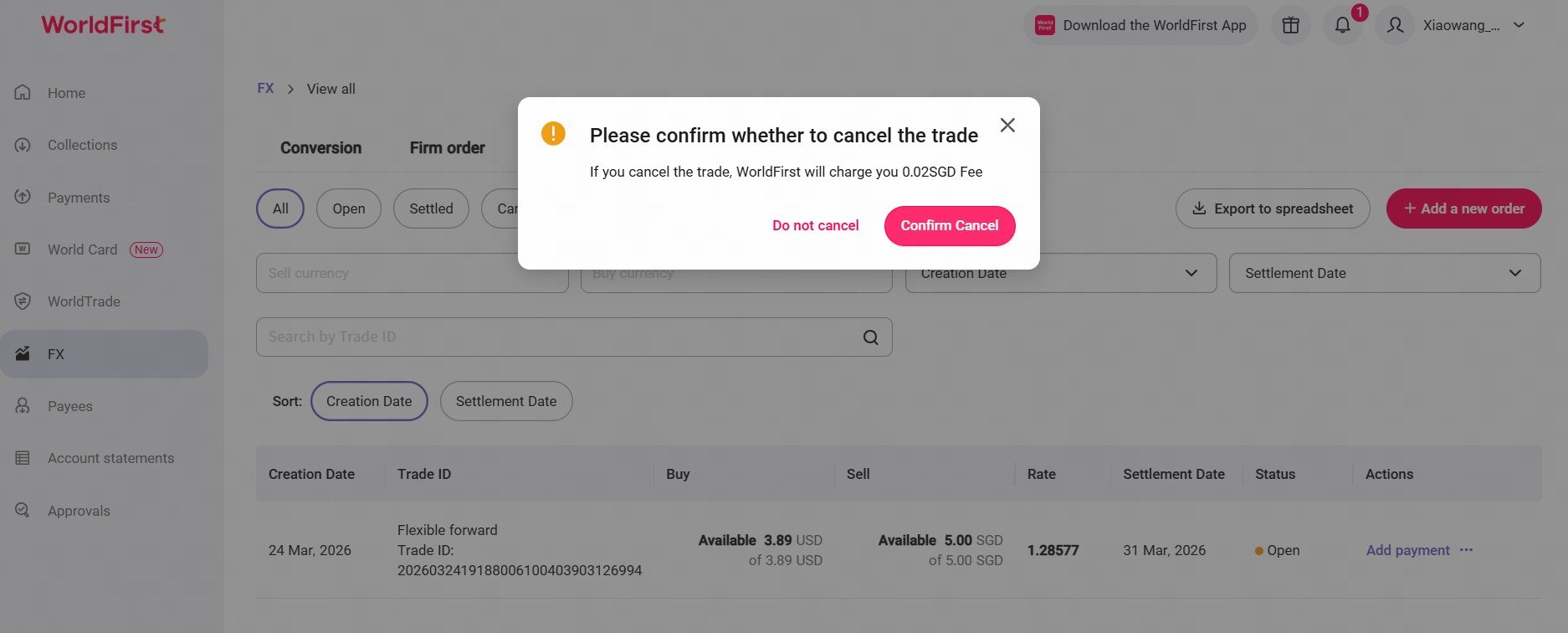Go to Approvals in the sidebar
Screen dimensions: 1568x633
[x=79, y=511]
